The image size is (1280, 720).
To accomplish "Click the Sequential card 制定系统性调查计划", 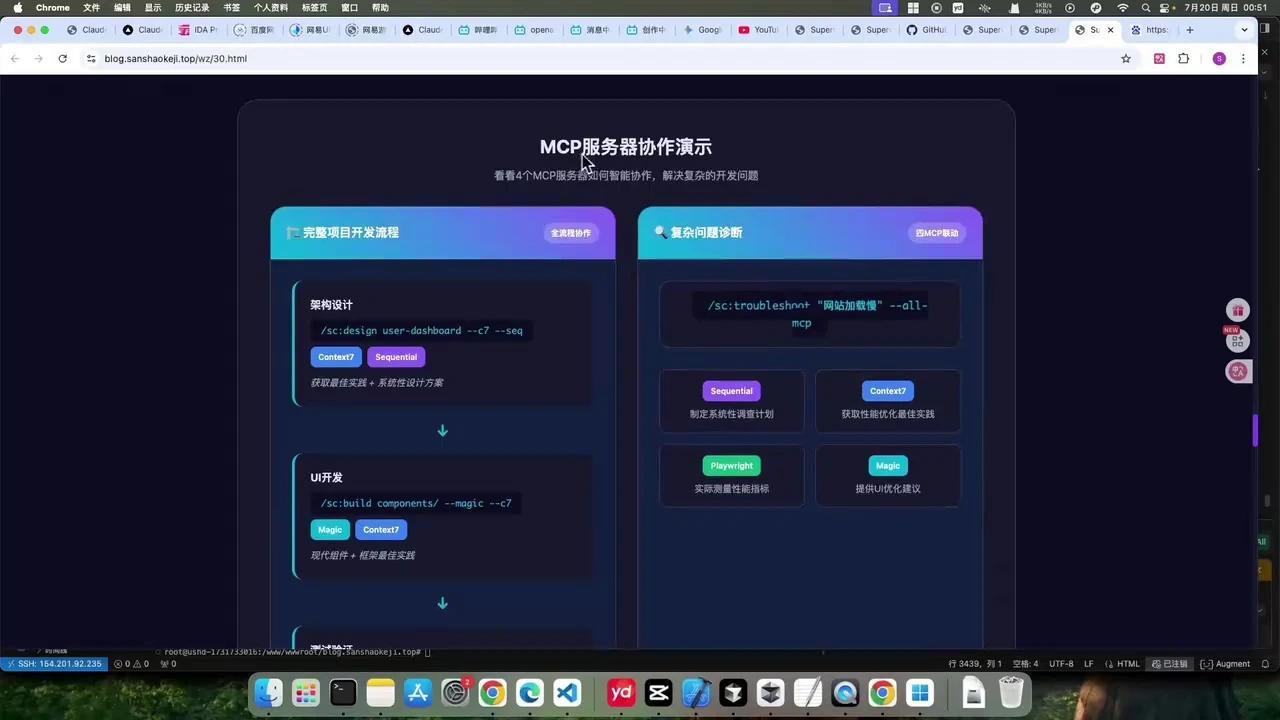I will click(x=732, y=401).
